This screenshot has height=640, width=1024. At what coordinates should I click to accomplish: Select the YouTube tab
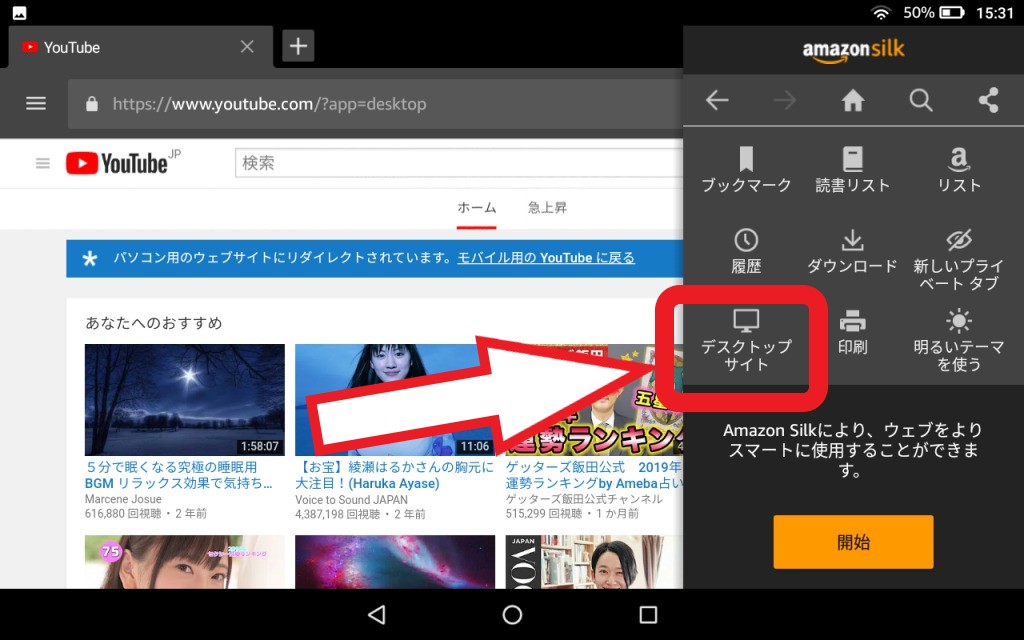[140, 47]
